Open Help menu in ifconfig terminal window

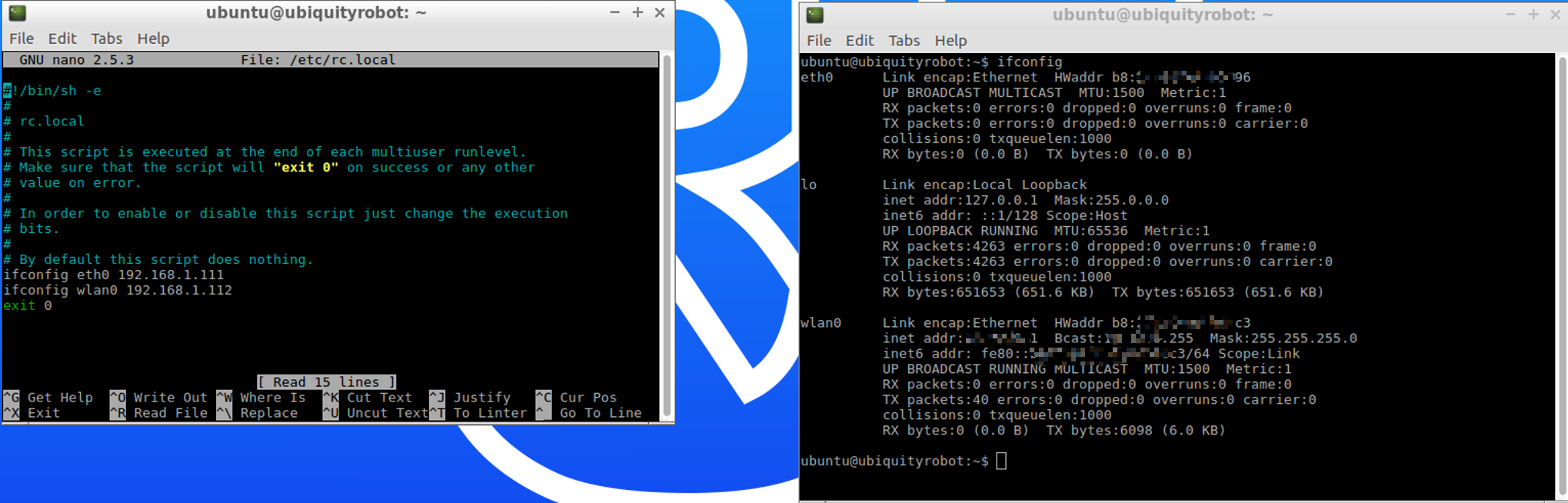coord(950,41)
